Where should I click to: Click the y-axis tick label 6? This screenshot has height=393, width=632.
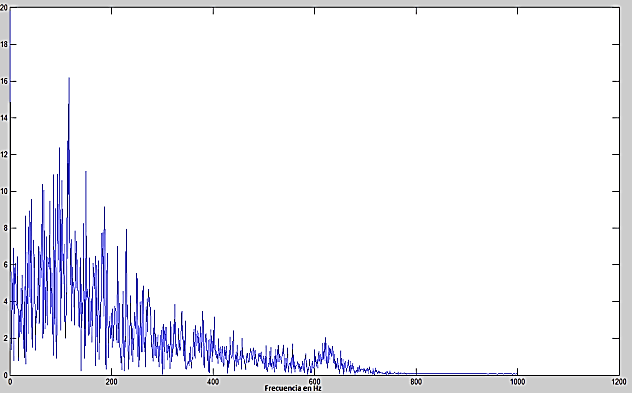[5, 264]
